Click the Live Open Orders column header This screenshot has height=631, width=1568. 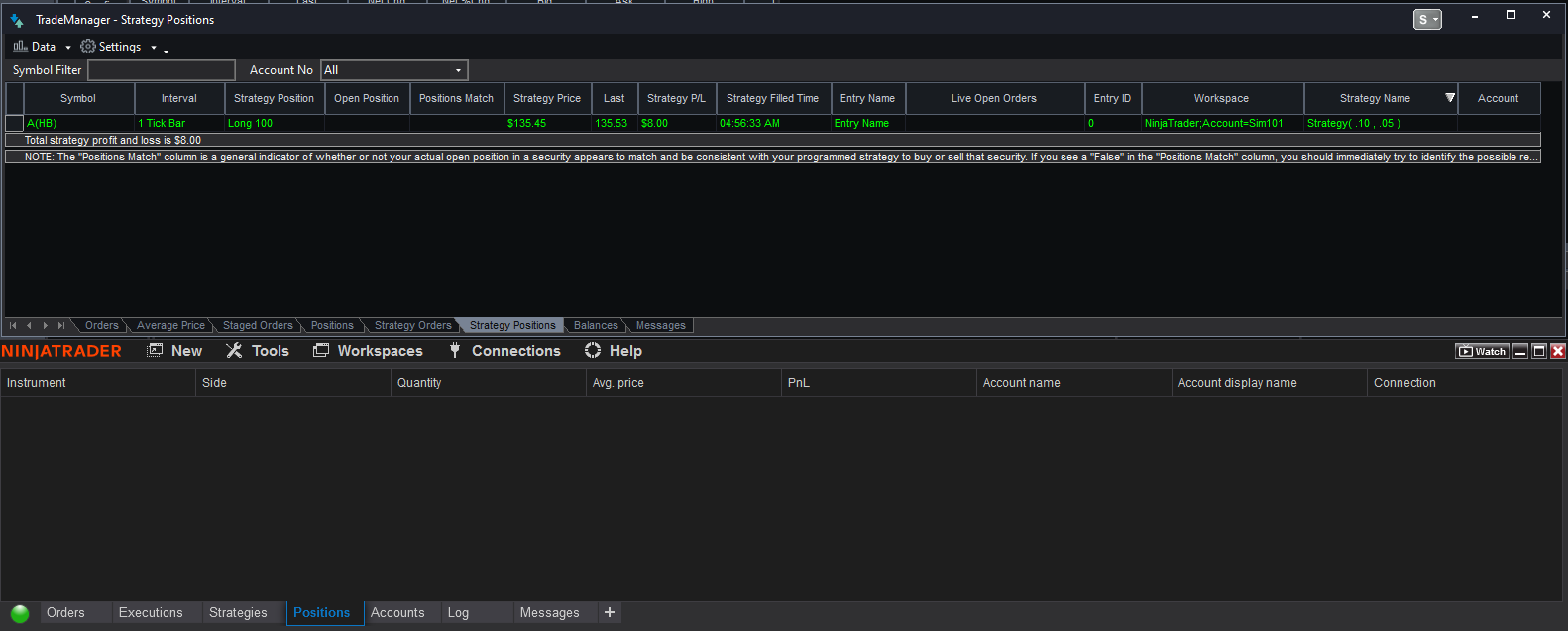tap(994, 98)
